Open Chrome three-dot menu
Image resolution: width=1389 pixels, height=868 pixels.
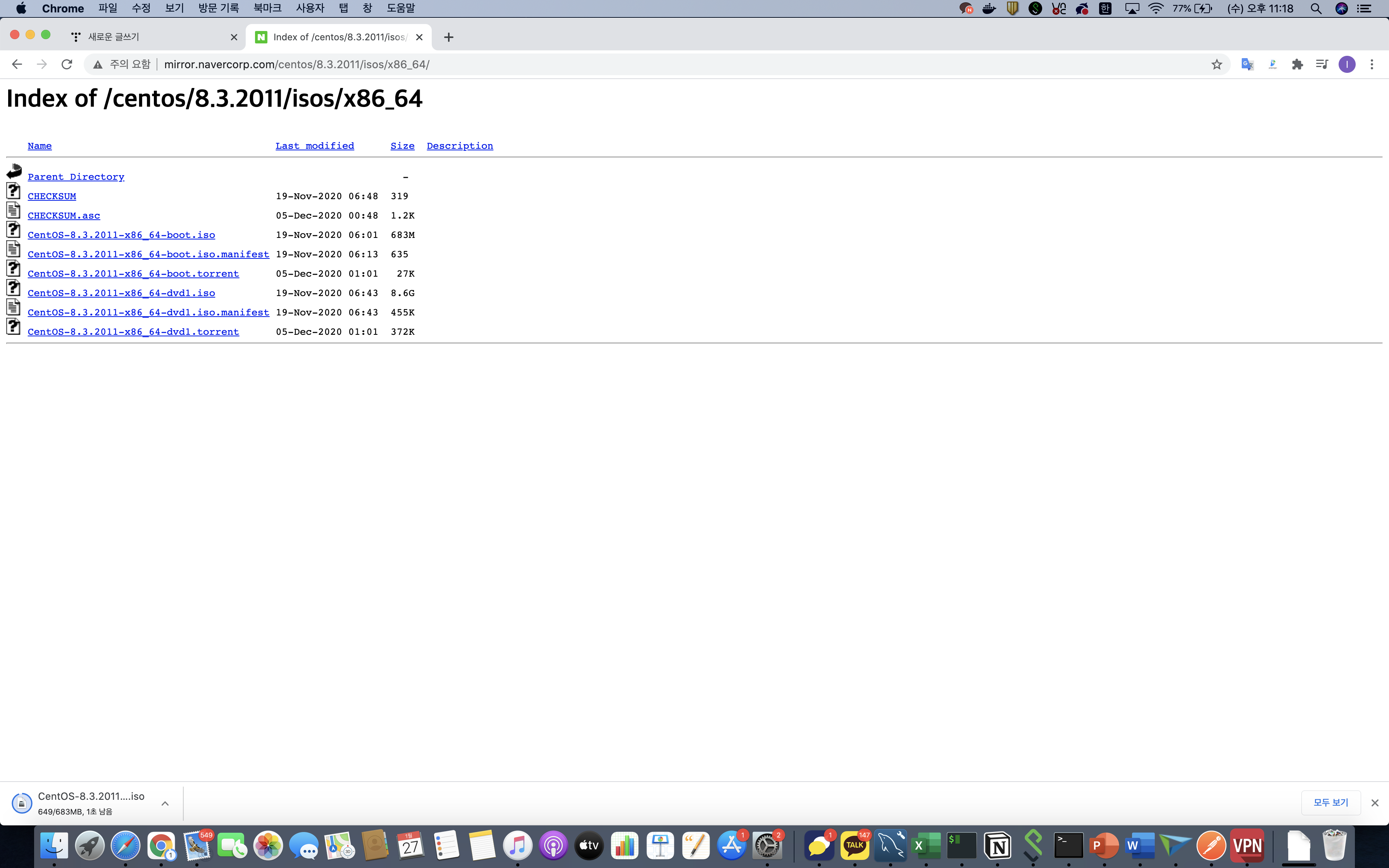1372,64
